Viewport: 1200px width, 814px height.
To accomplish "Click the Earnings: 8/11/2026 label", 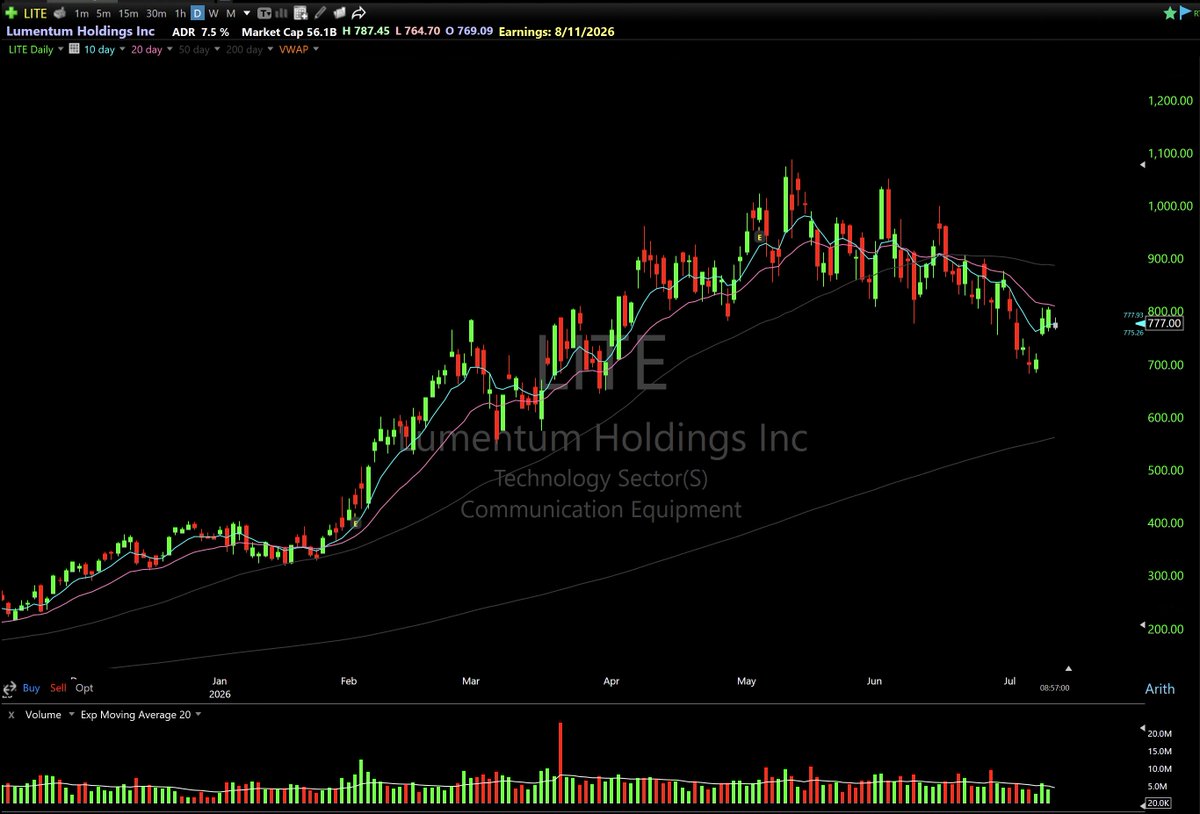I will pyautogui.click(x=559, y=31).
